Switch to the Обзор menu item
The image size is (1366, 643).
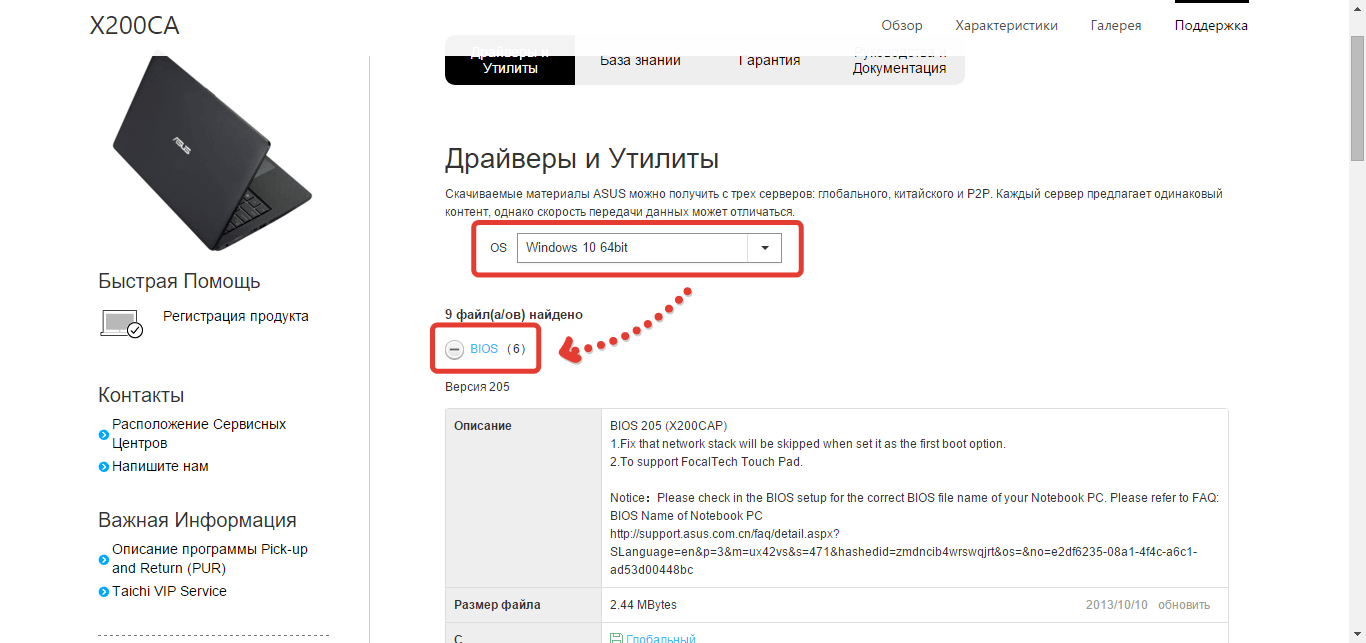coord(902,26)
